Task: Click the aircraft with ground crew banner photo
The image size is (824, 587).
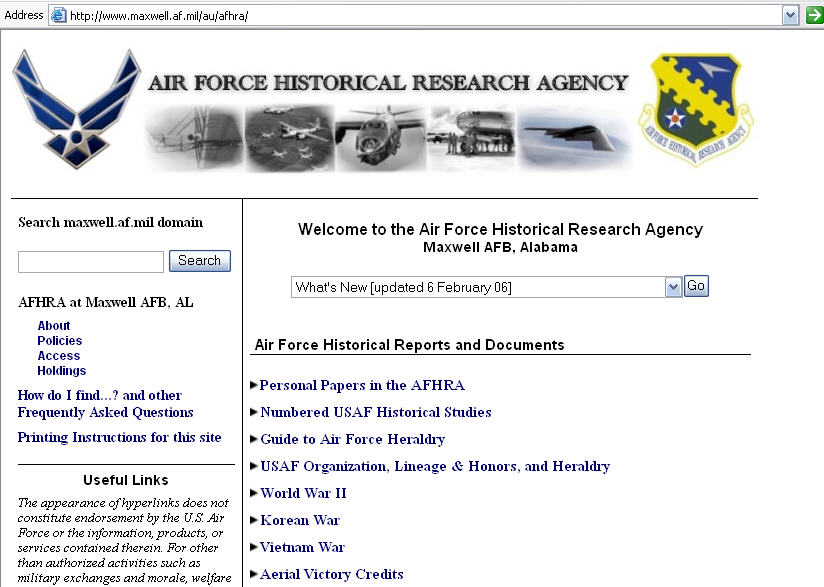Action: coord(472,139)
